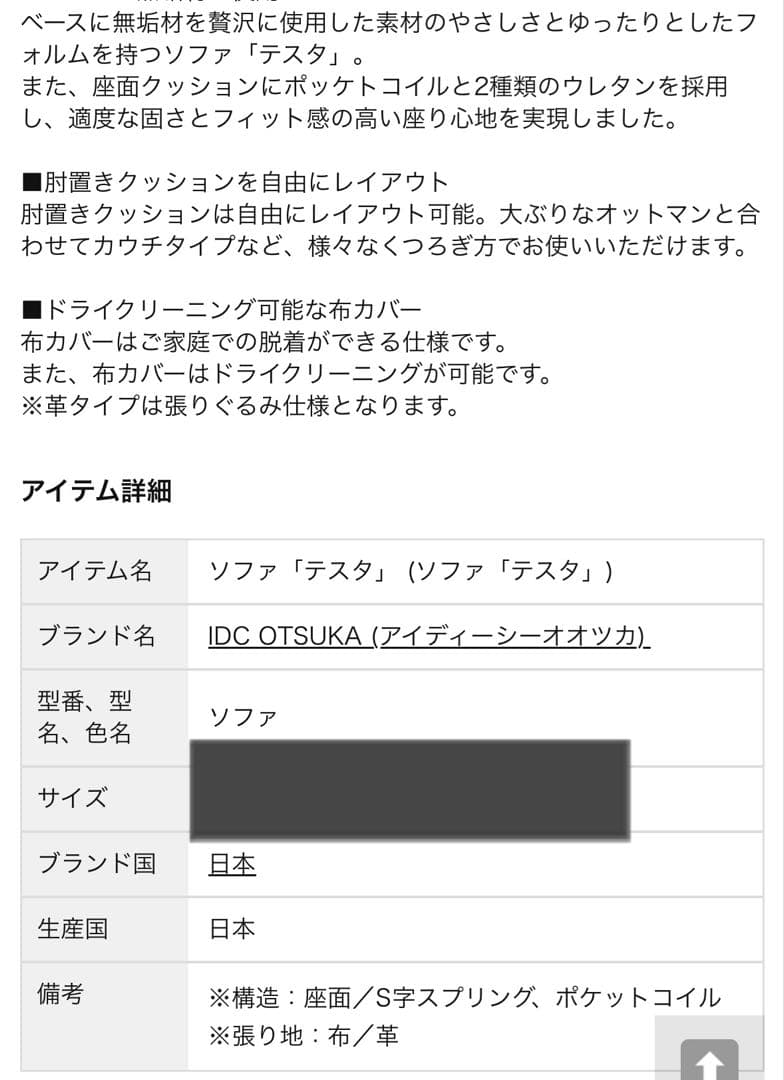Click the 日本 value in 生産国 row

tap(232, 929)
